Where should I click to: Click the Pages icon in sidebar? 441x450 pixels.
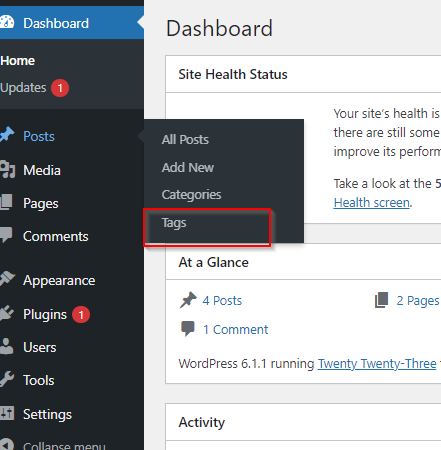(6, 202)
